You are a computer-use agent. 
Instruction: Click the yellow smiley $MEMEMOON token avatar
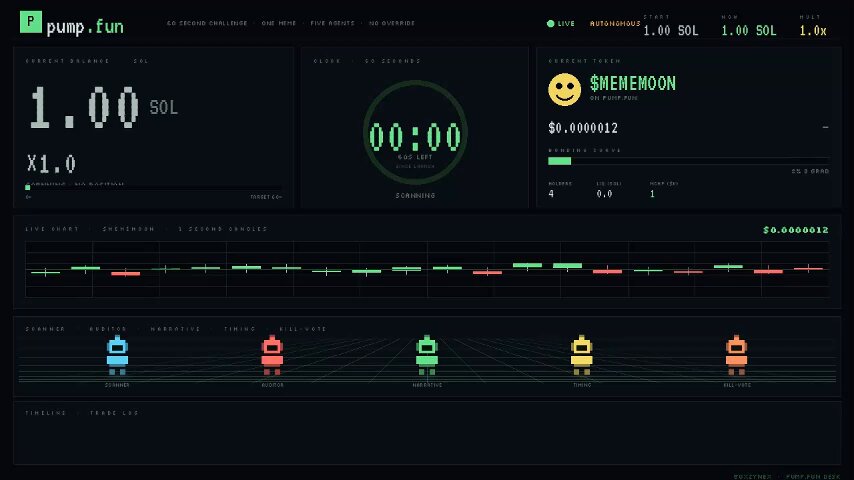click(564, 89)
